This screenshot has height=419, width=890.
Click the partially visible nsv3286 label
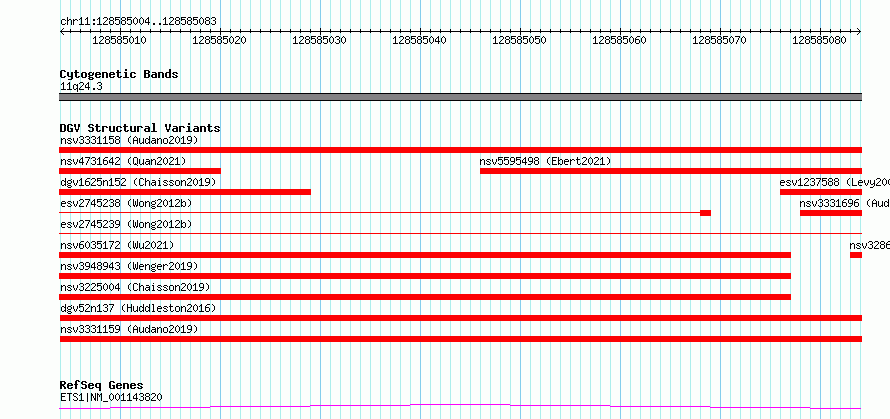tap(870, 245)
